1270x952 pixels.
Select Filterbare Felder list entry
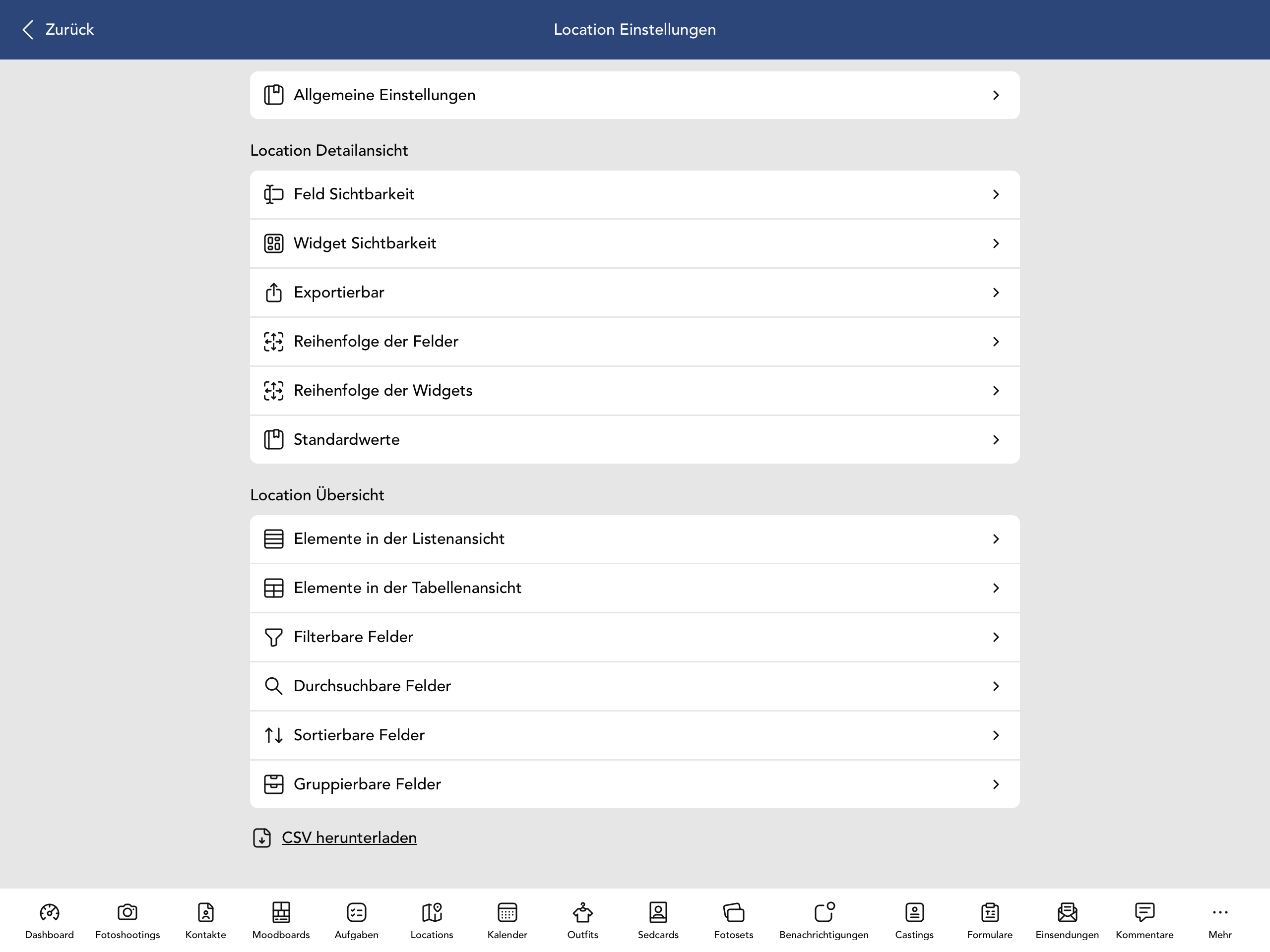(x=635, y=637)
